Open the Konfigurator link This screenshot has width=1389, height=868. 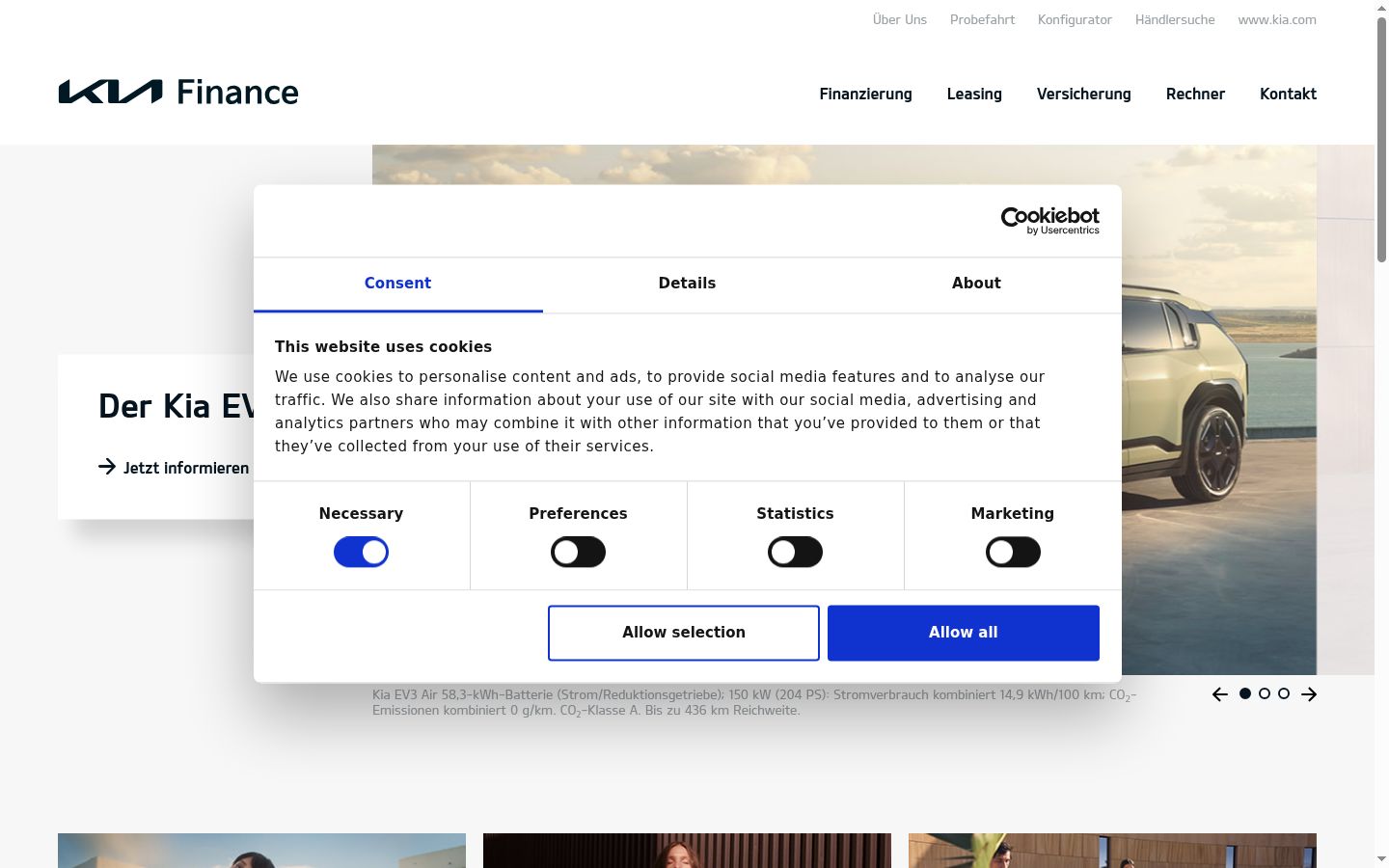[x=1075, y=19]
